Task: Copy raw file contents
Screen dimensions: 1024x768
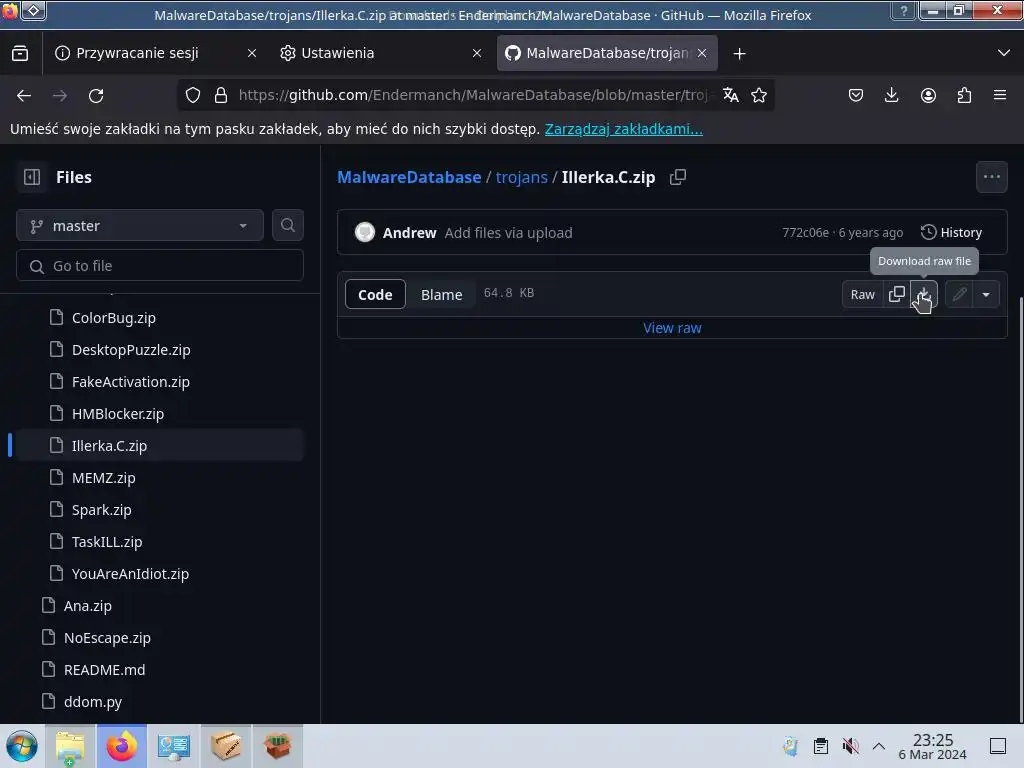Action: (897, 295)
